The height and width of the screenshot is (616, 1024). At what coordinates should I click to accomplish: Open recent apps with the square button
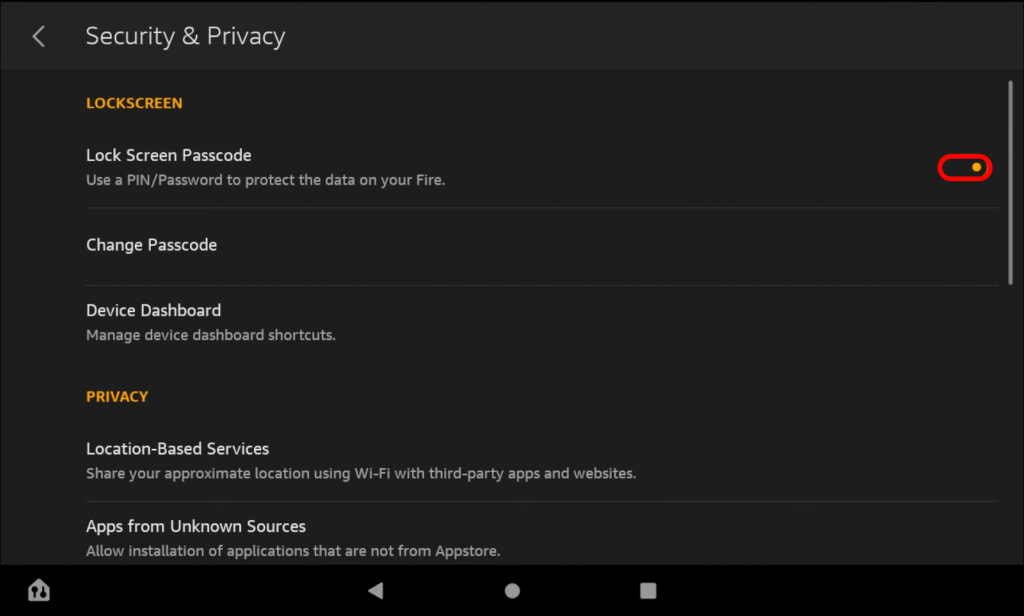coord(646,590)
